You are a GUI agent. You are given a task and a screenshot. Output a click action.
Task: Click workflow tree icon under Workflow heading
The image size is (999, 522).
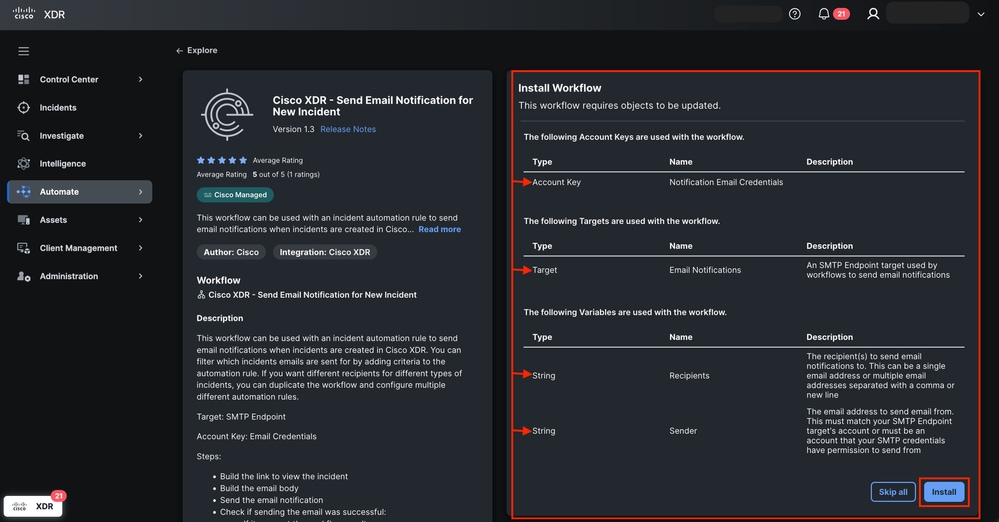pos(201,294)
